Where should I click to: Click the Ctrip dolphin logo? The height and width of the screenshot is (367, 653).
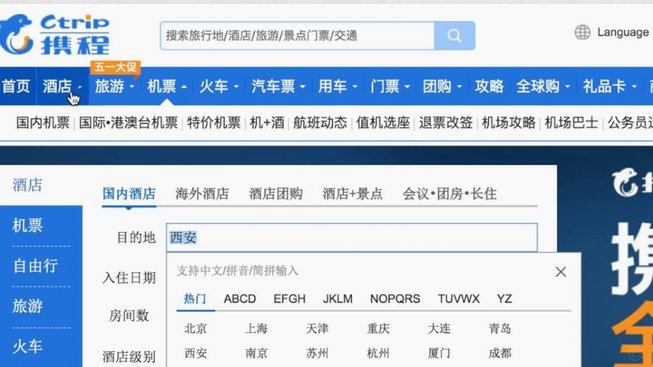pos(54,35)
